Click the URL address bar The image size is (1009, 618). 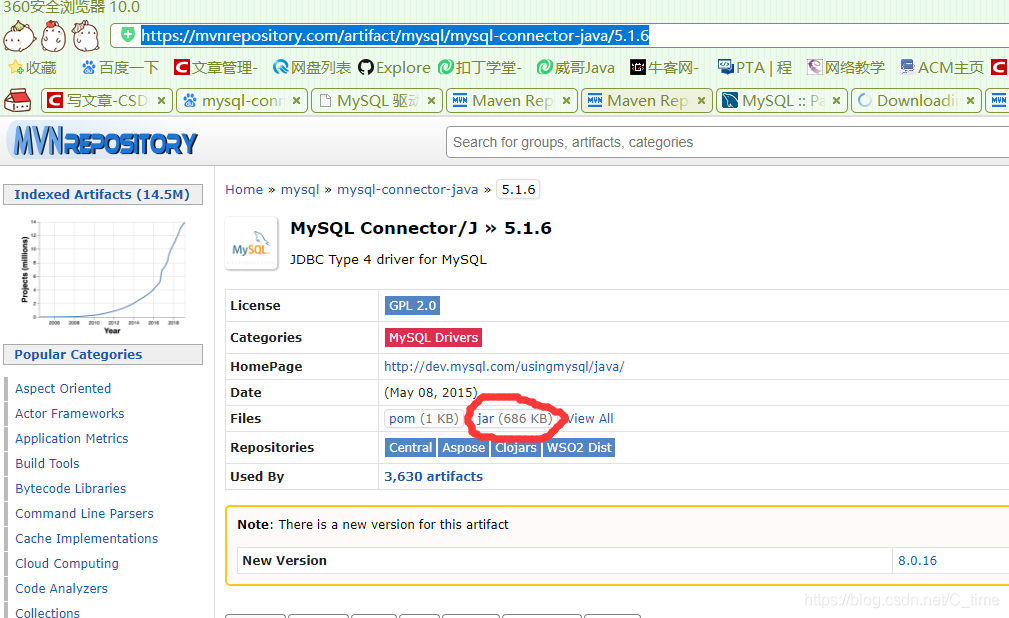tap(560, 35)
